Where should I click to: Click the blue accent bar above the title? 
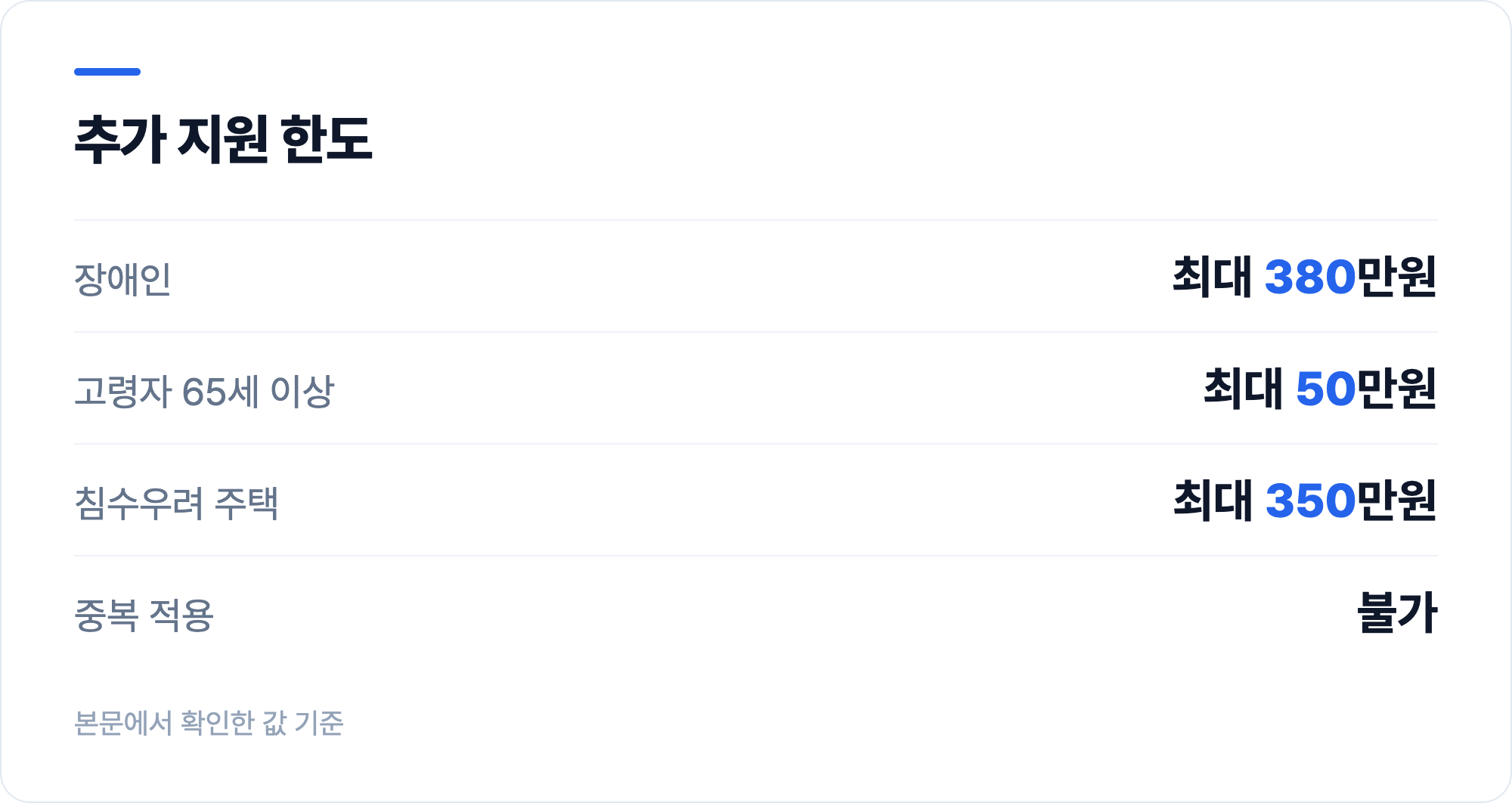(x=107, y=72)
